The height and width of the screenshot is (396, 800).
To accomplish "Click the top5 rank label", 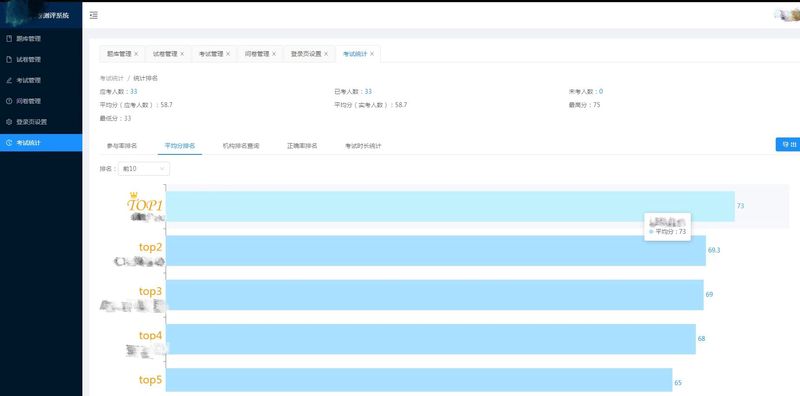I will click(151, 380).
